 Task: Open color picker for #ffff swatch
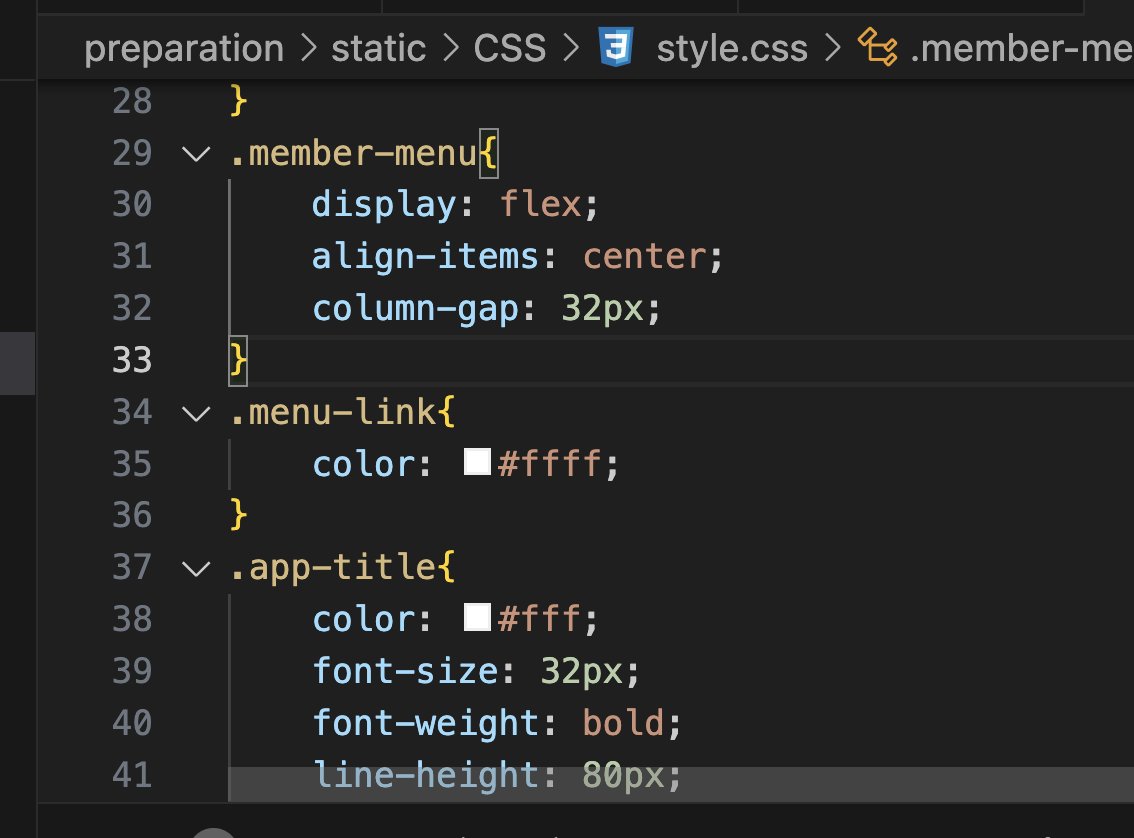(x=477, y=461)
